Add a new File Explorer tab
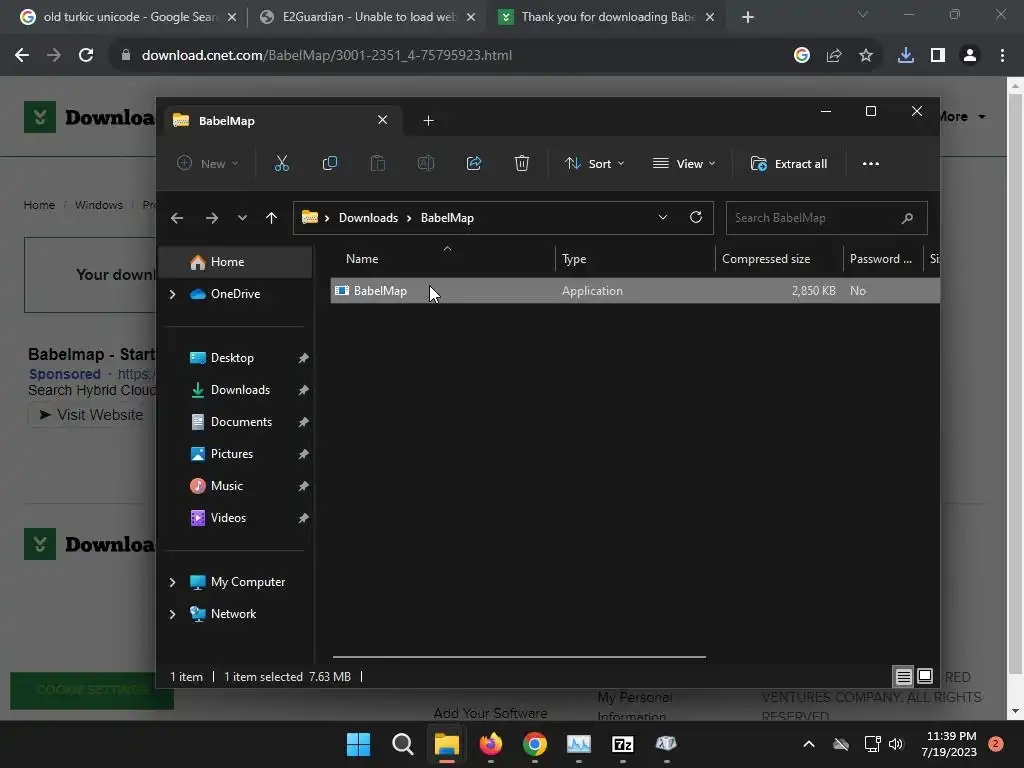The image size is (1024, 768). [x=428, y=121]
